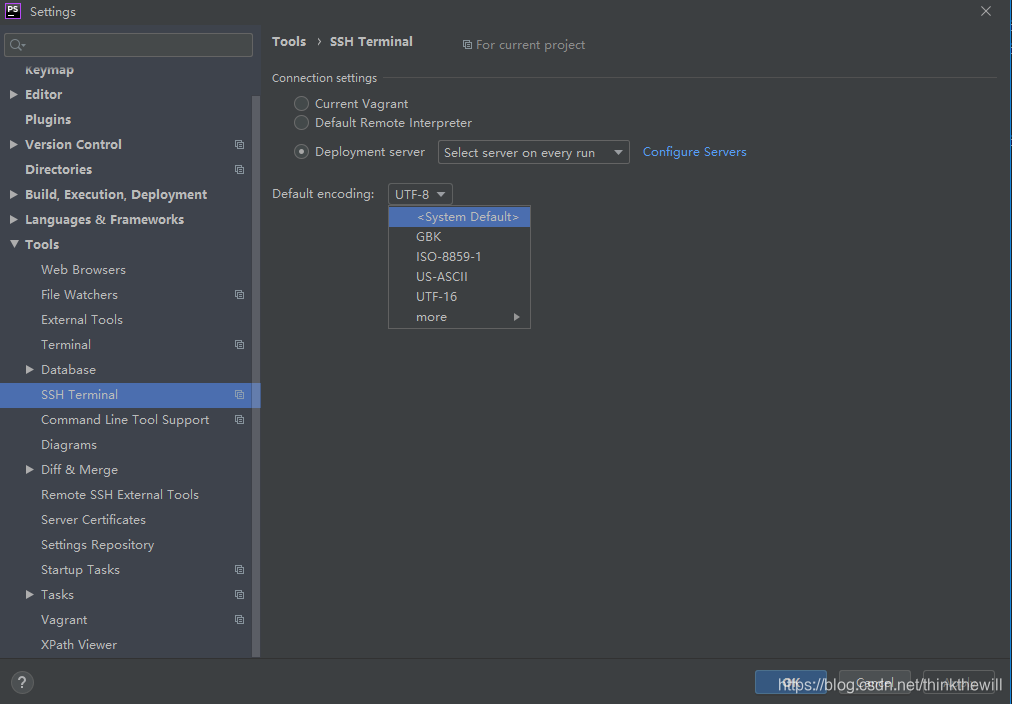The width and height of the screenshot is (1012, 704).
Task: Click the PhpStorm logo icon in title bar
Action: [x=13, y=11]
